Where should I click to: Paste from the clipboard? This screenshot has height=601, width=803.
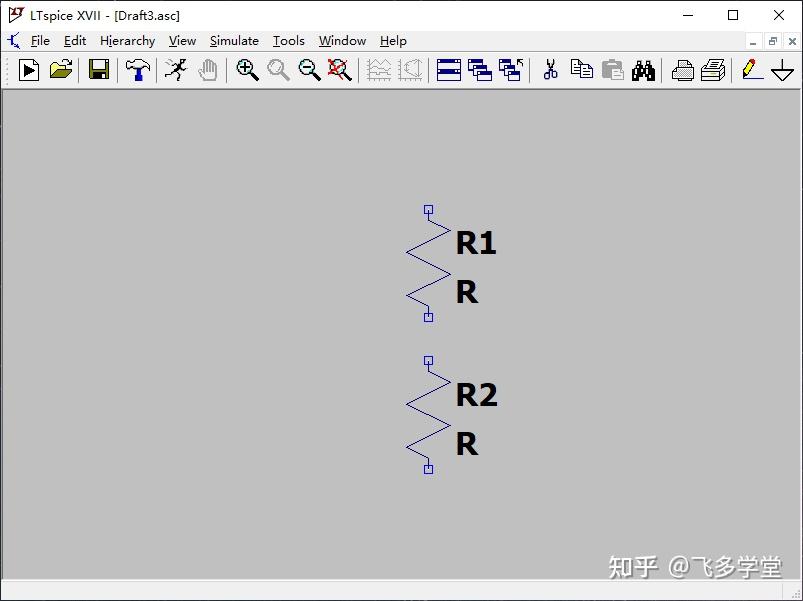click(612, 70)
